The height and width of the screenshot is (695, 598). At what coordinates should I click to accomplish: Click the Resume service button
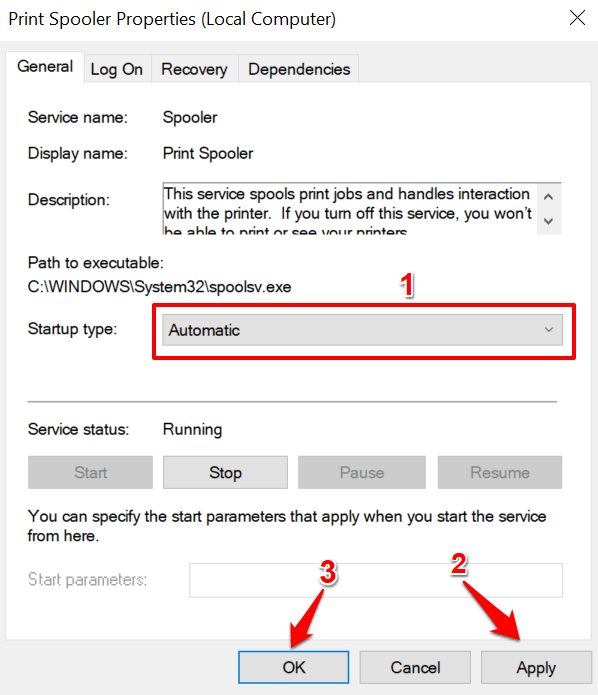pos(500,472)
